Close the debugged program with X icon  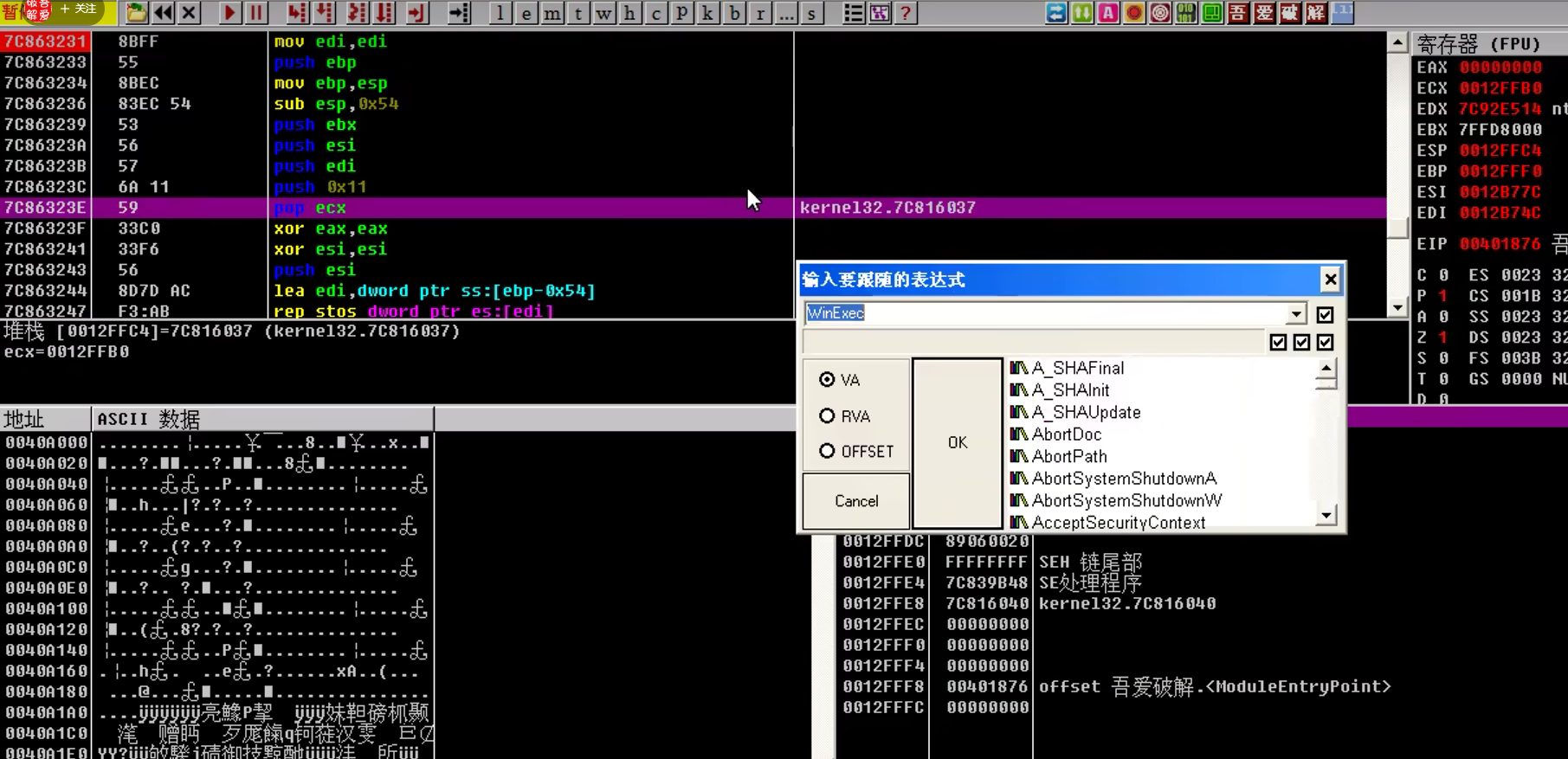point(189,13)
